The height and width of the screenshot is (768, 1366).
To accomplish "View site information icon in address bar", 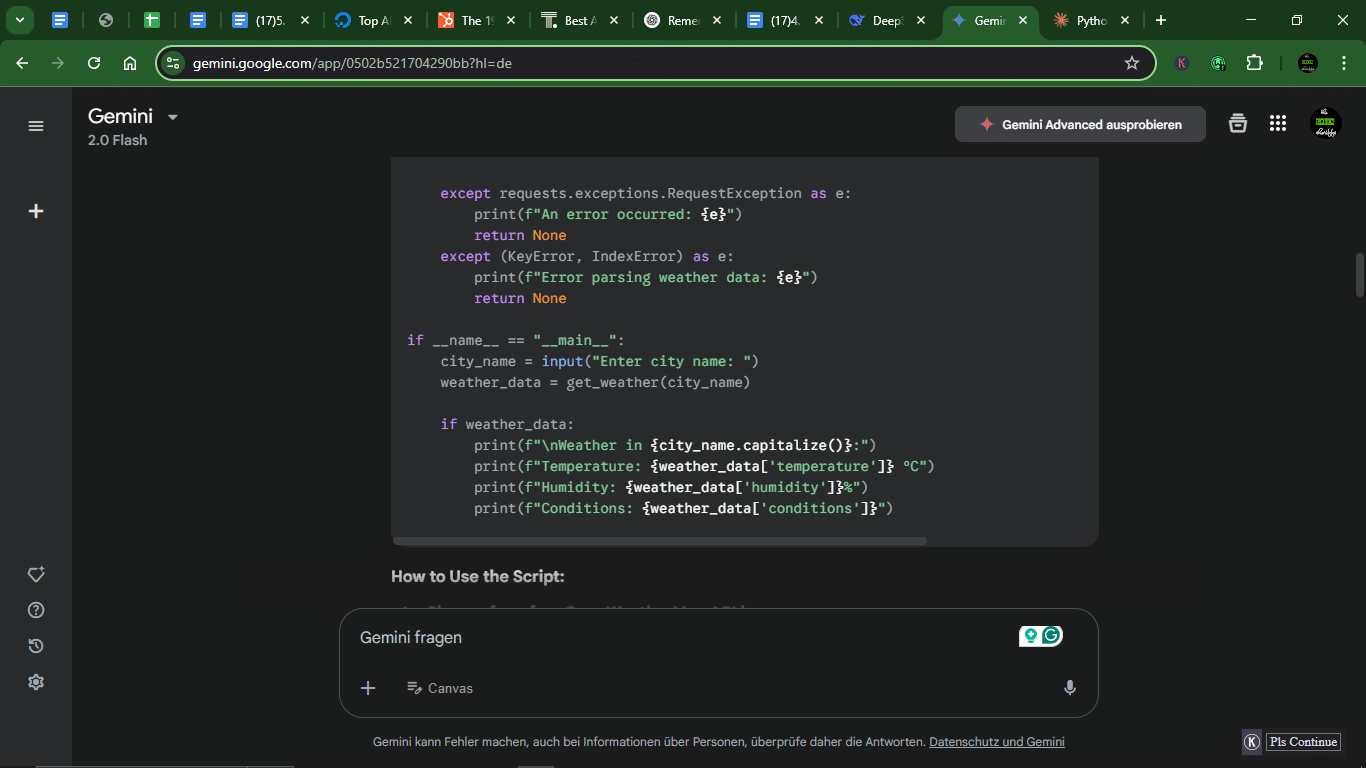I will click(x=173, y=63).
